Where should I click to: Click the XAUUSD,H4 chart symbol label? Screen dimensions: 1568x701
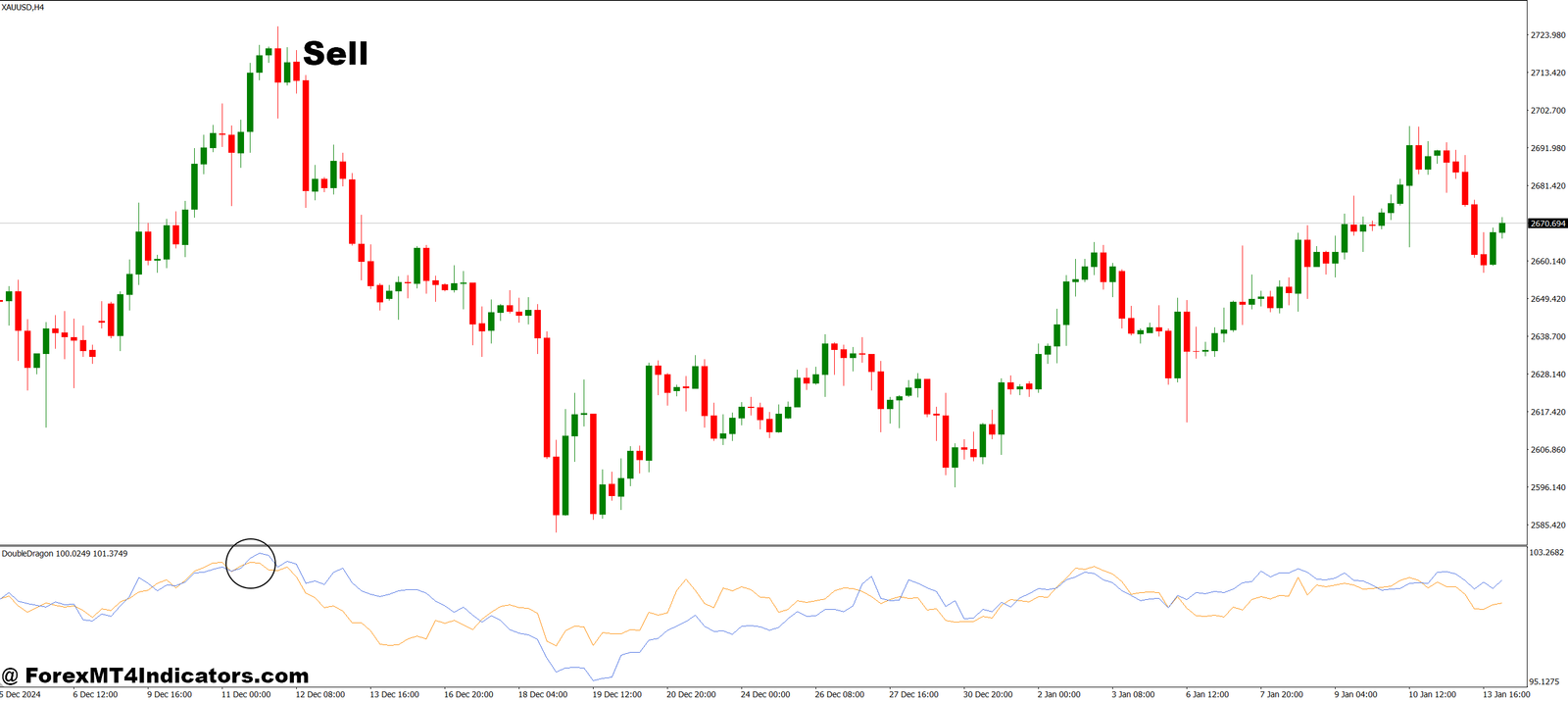click(x=23, y=7)
